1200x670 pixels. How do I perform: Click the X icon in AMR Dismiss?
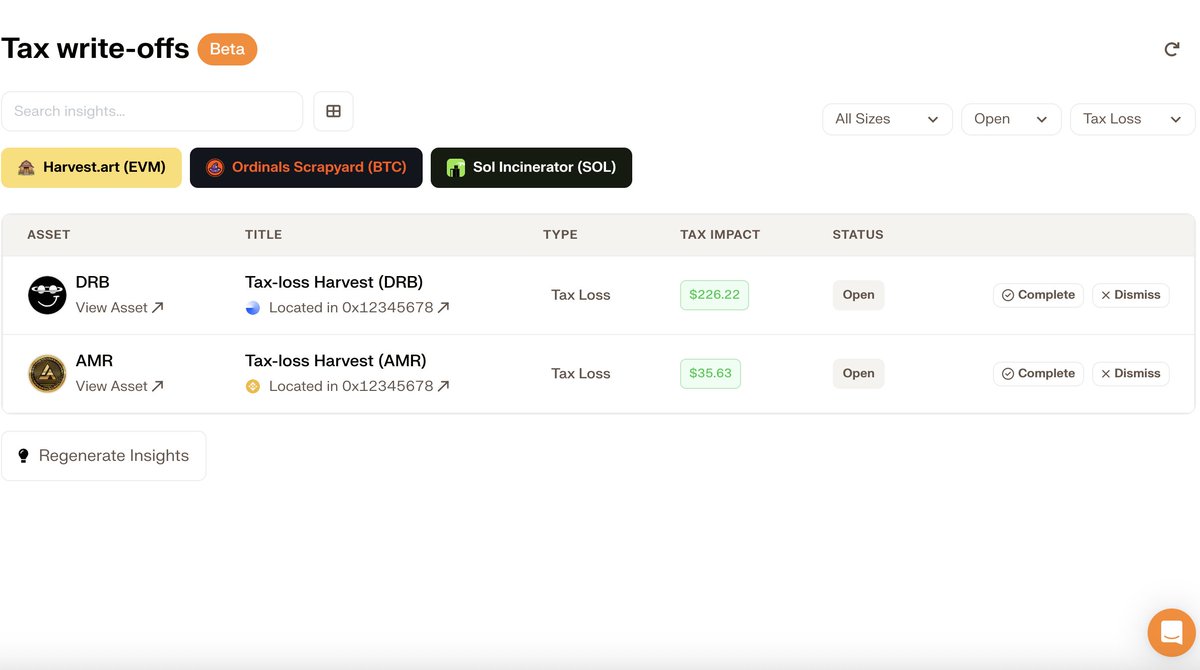1106,373
